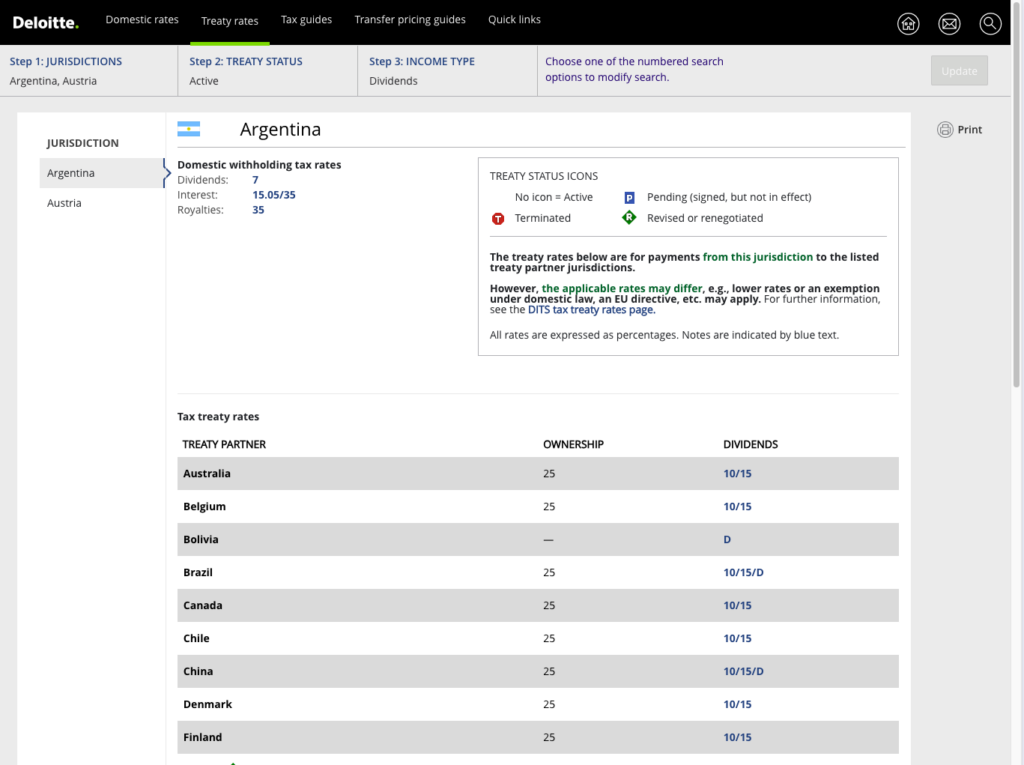Select the Treaty rates tab
1024x765 pixels.
[x=230, y=21]
